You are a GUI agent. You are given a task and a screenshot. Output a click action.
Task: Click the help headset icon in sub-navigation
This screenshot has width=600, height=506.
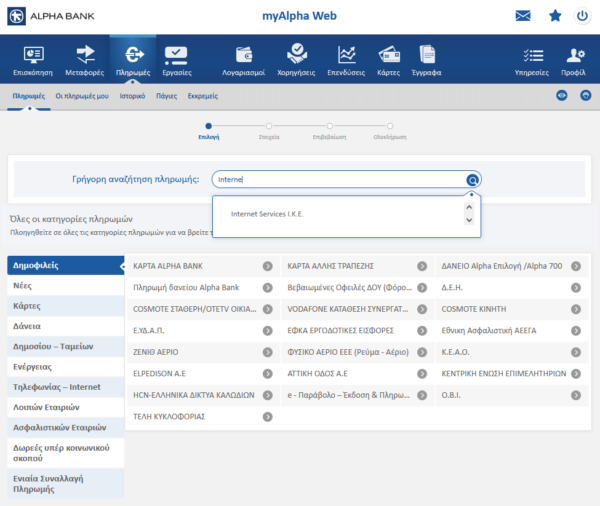click(x=585, y=95)
